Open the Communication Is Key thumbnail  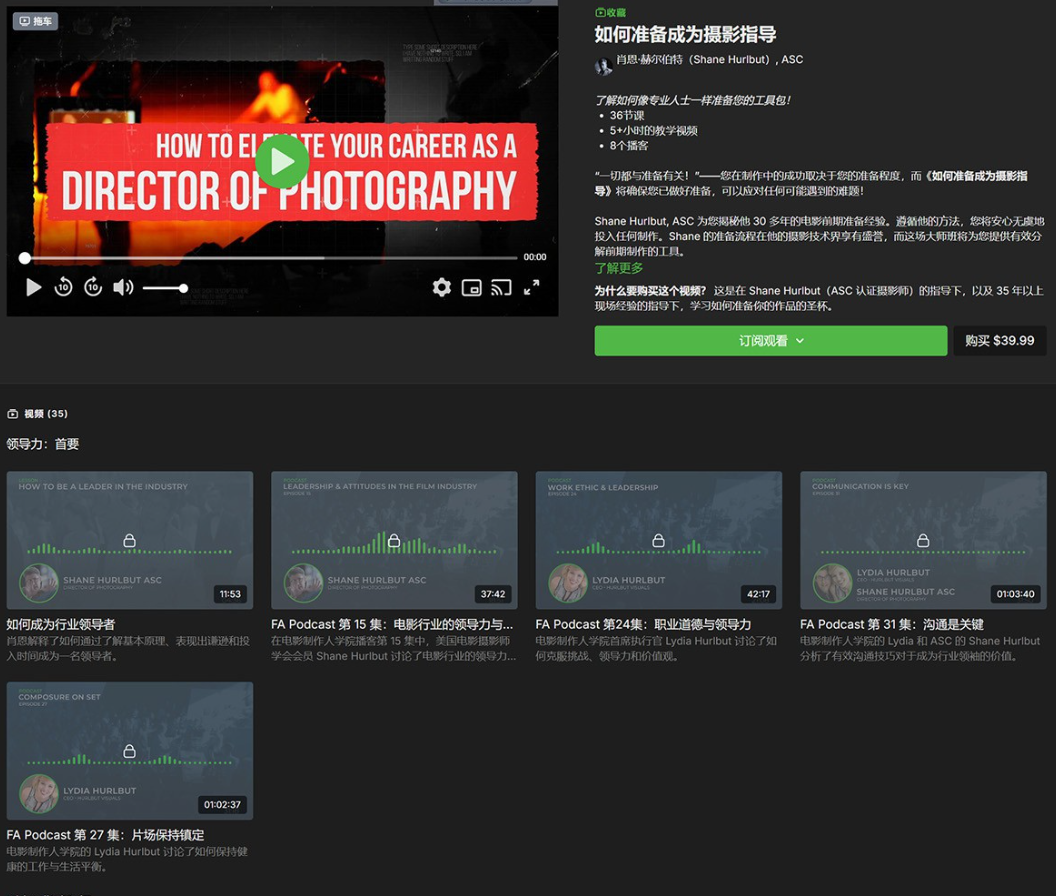[923, 540]
